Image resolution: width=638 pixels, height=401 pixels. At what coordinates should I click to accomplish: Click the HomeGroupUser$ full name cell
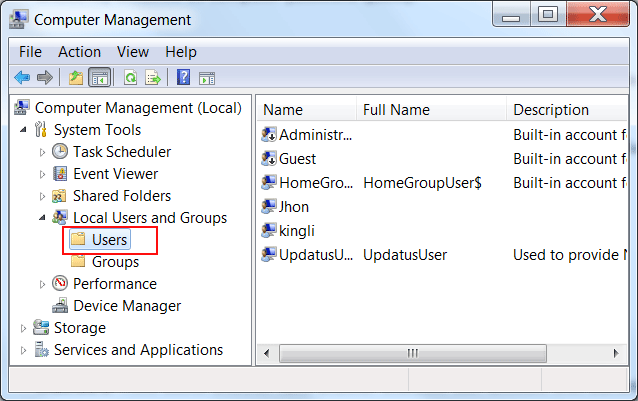pyautogui.click(x=422, y=183)
